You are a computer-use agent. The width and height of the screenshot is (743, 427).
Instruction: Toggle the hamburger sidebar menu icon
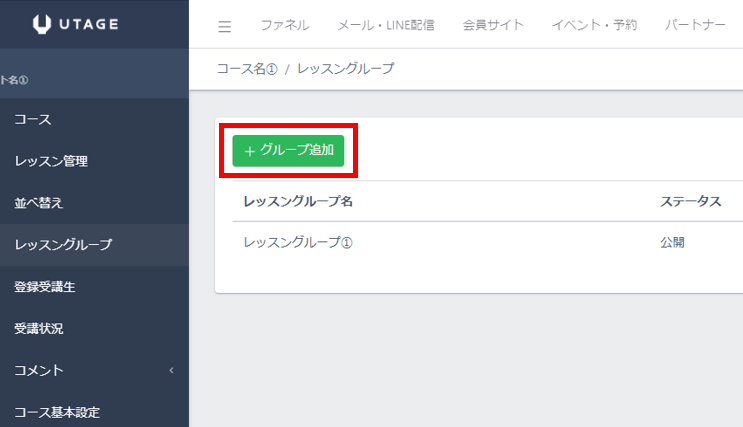(x=224, y=26)
